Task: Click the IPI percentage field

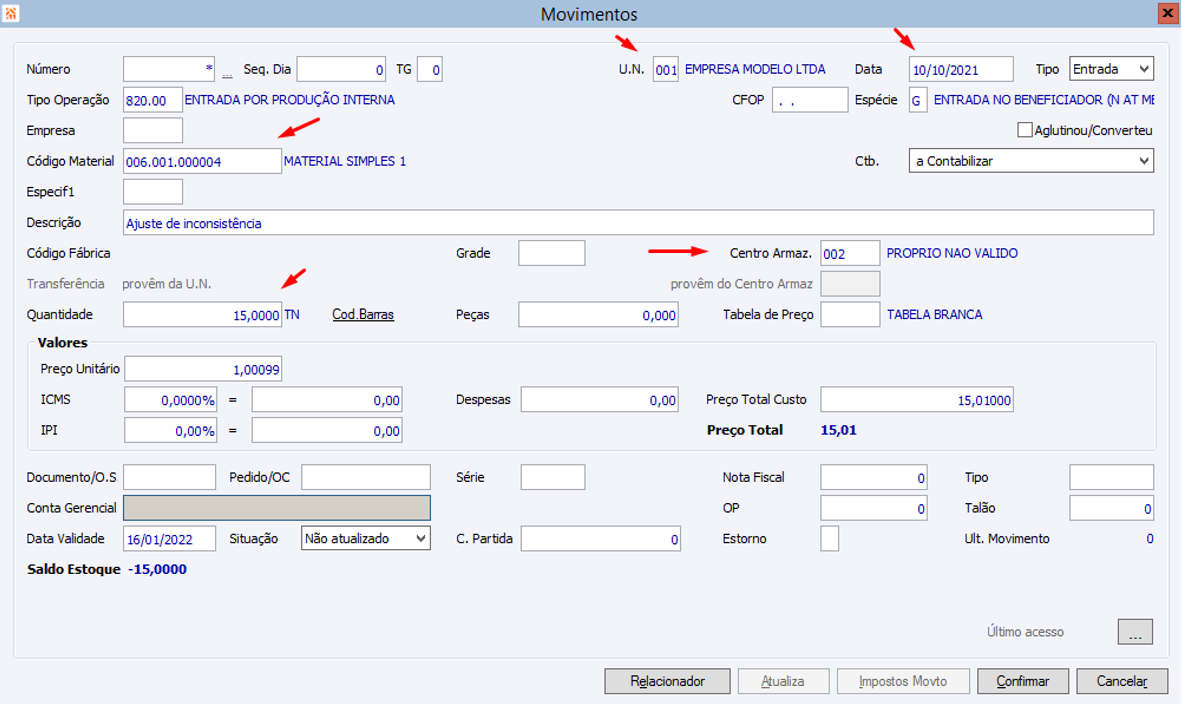Action: (171, 431)
